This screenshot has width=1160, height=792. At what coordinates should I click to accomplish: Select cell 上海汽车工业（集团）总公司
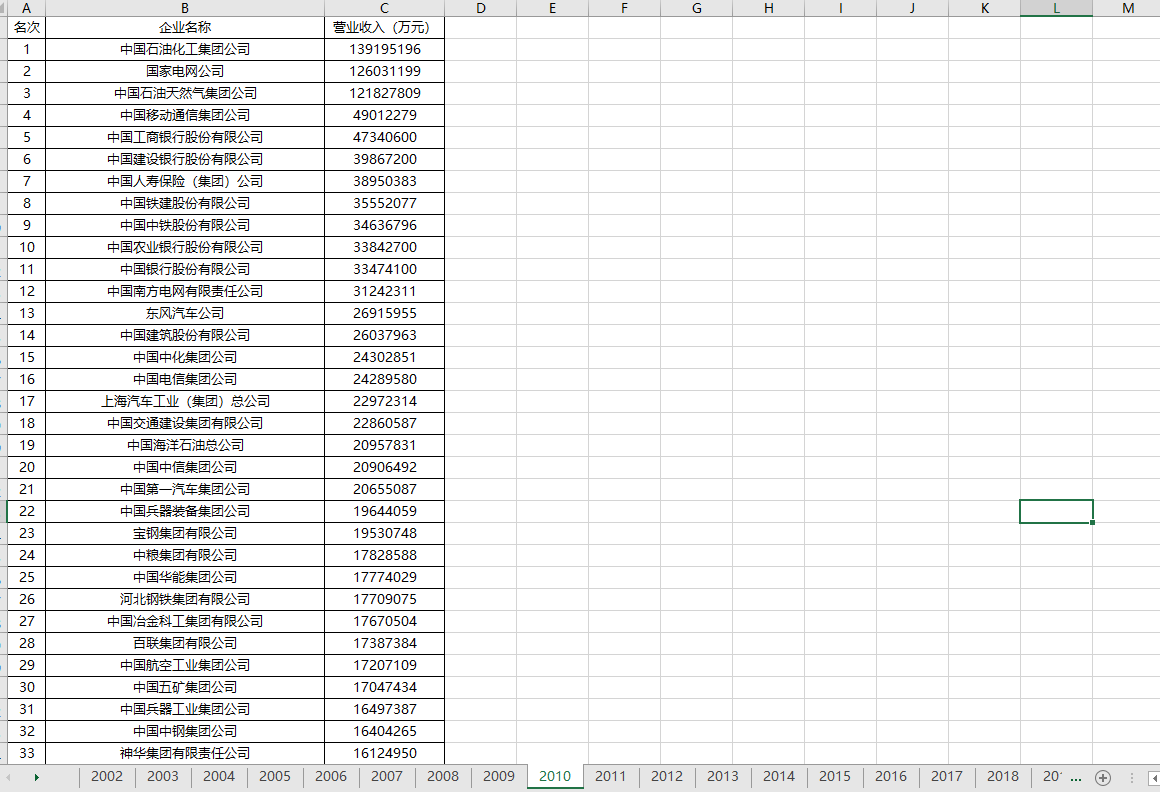point(185,402)
